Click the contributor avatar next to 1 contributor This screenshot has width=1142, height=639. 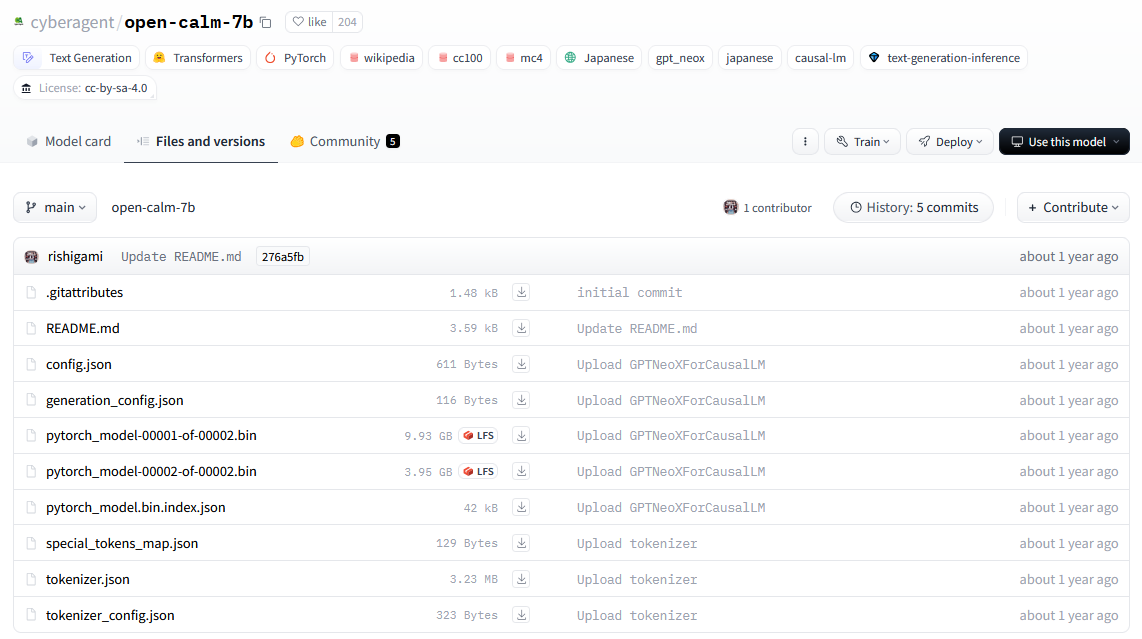(731, 208)
